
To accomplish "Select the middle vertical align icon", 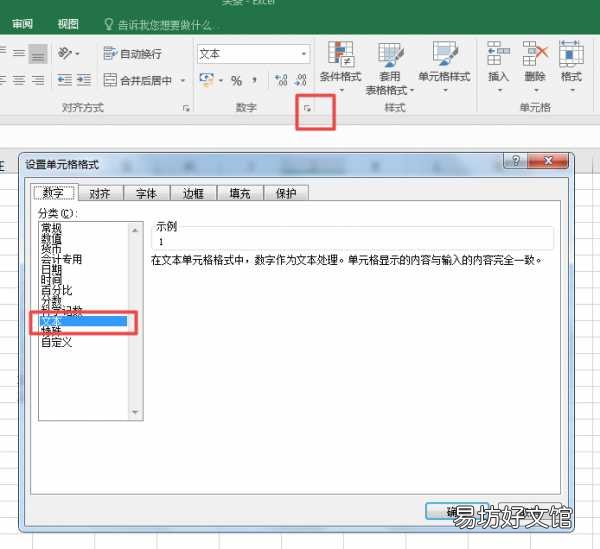I will (x=19, y=53).
